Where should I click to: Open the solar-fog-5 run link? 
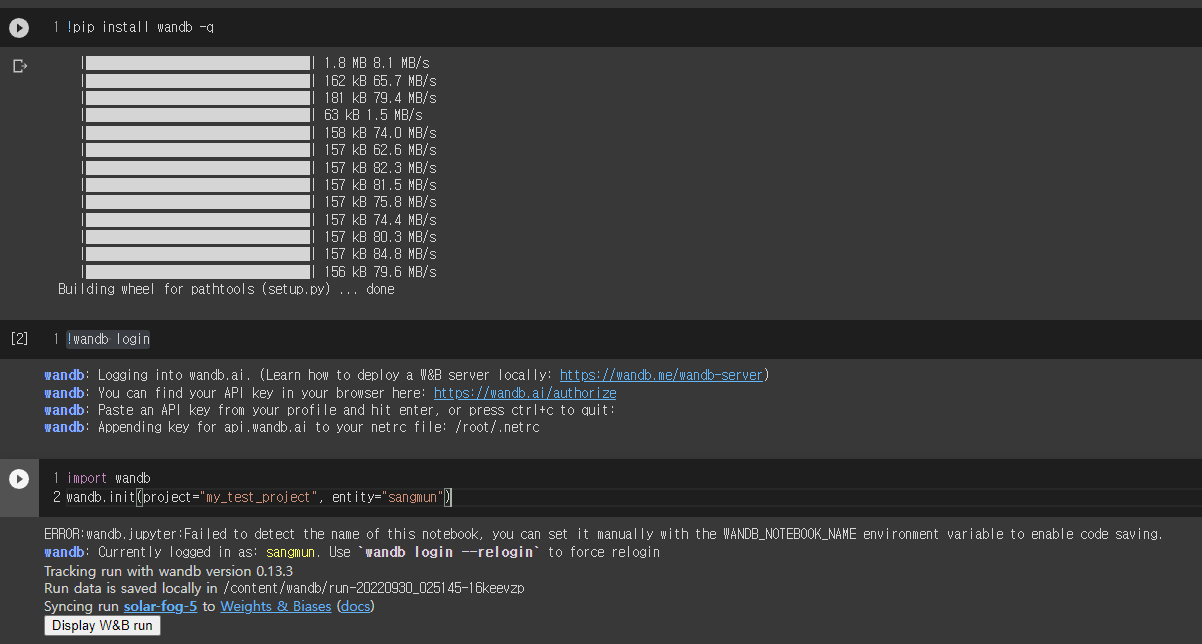coord(161,606)
